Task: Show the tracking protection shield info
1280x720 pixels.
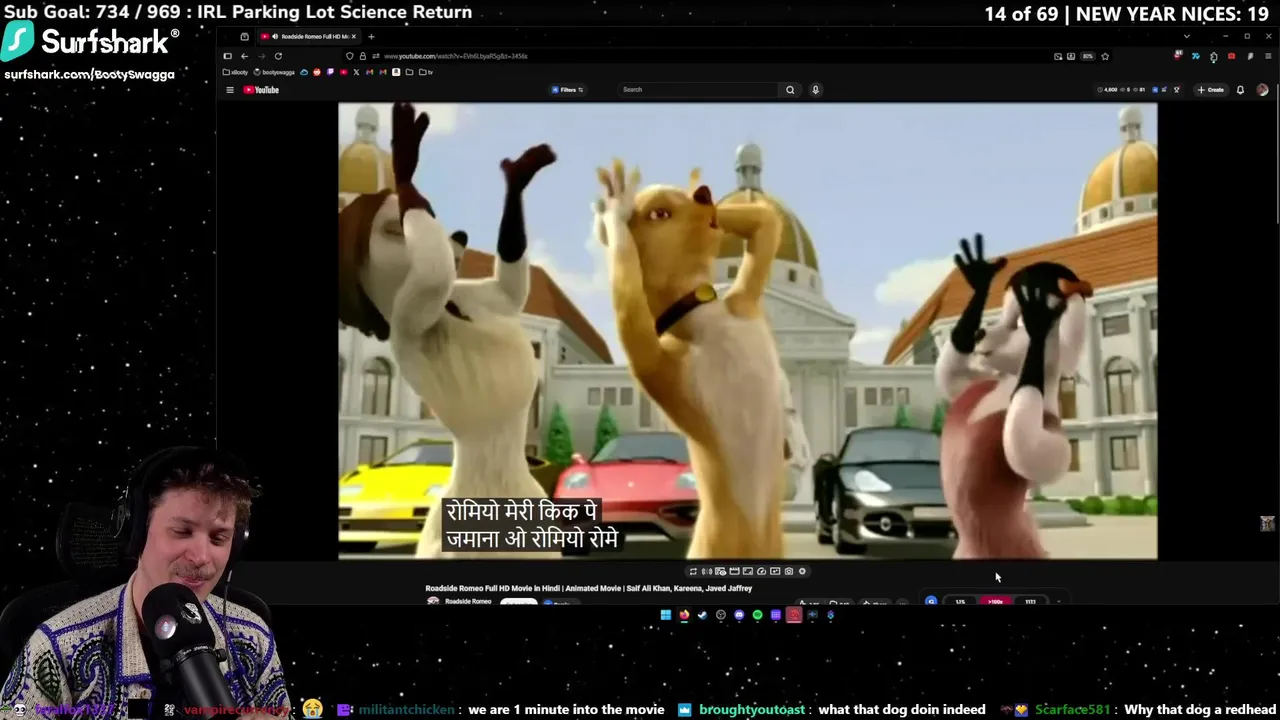Action: 349,56
